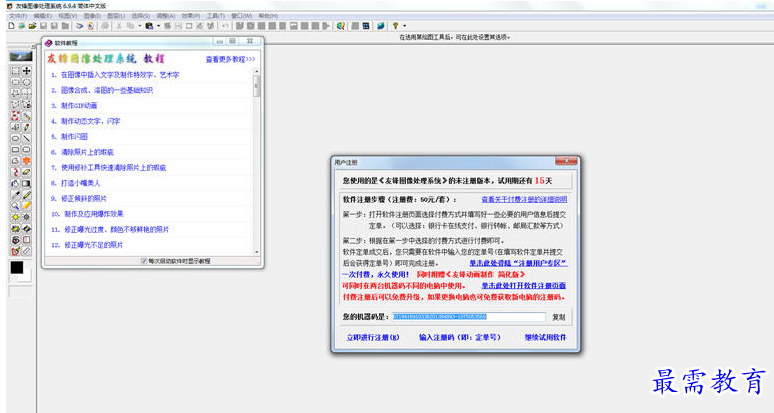The width and height of the screenshot is (774, 413).
Task: Click the white background color swatch
Action: 26,276
